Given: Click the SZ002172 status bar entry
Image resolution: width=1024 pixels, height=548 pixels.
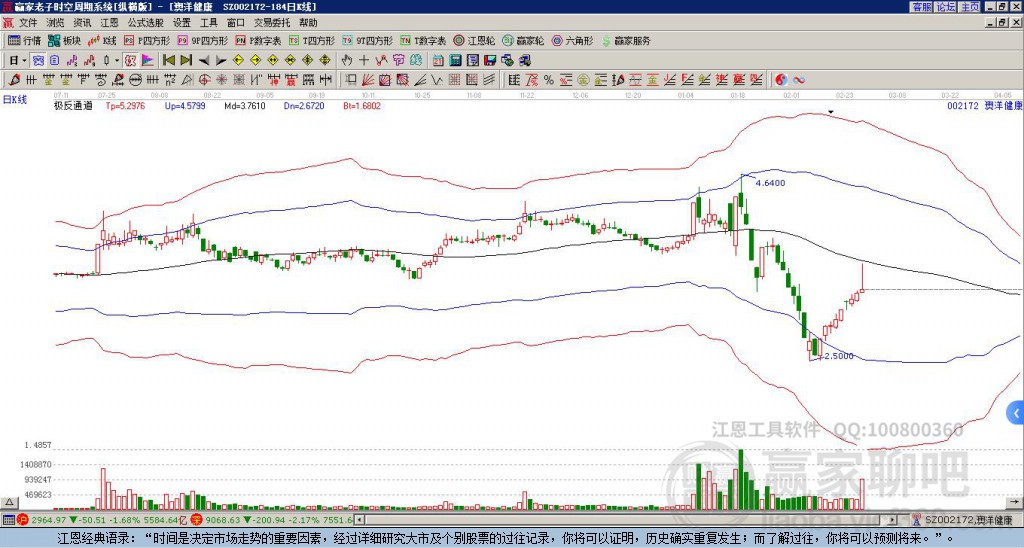Looking at the screenshot, I should tap(967, 520).
